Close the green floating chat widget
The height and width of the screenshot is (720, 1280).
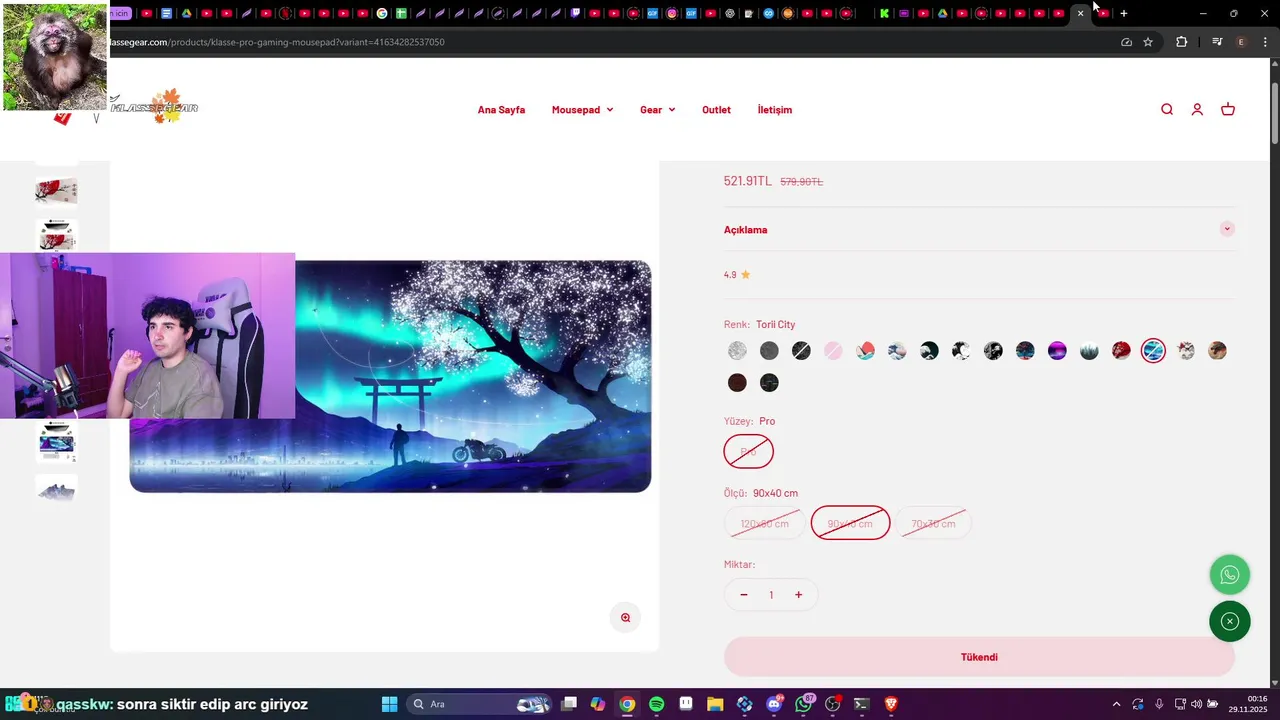1230,621
